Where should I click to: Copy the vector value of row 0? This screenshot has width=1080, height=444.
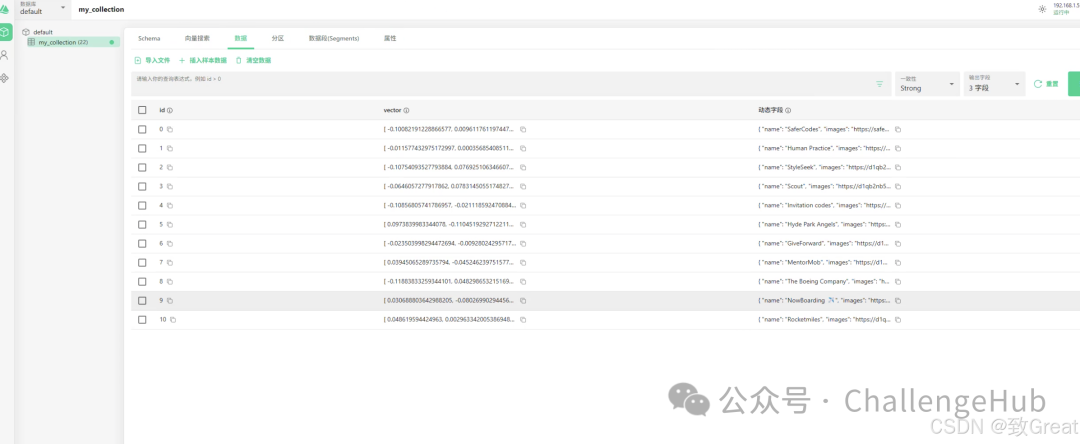click(x=523, y=129)
